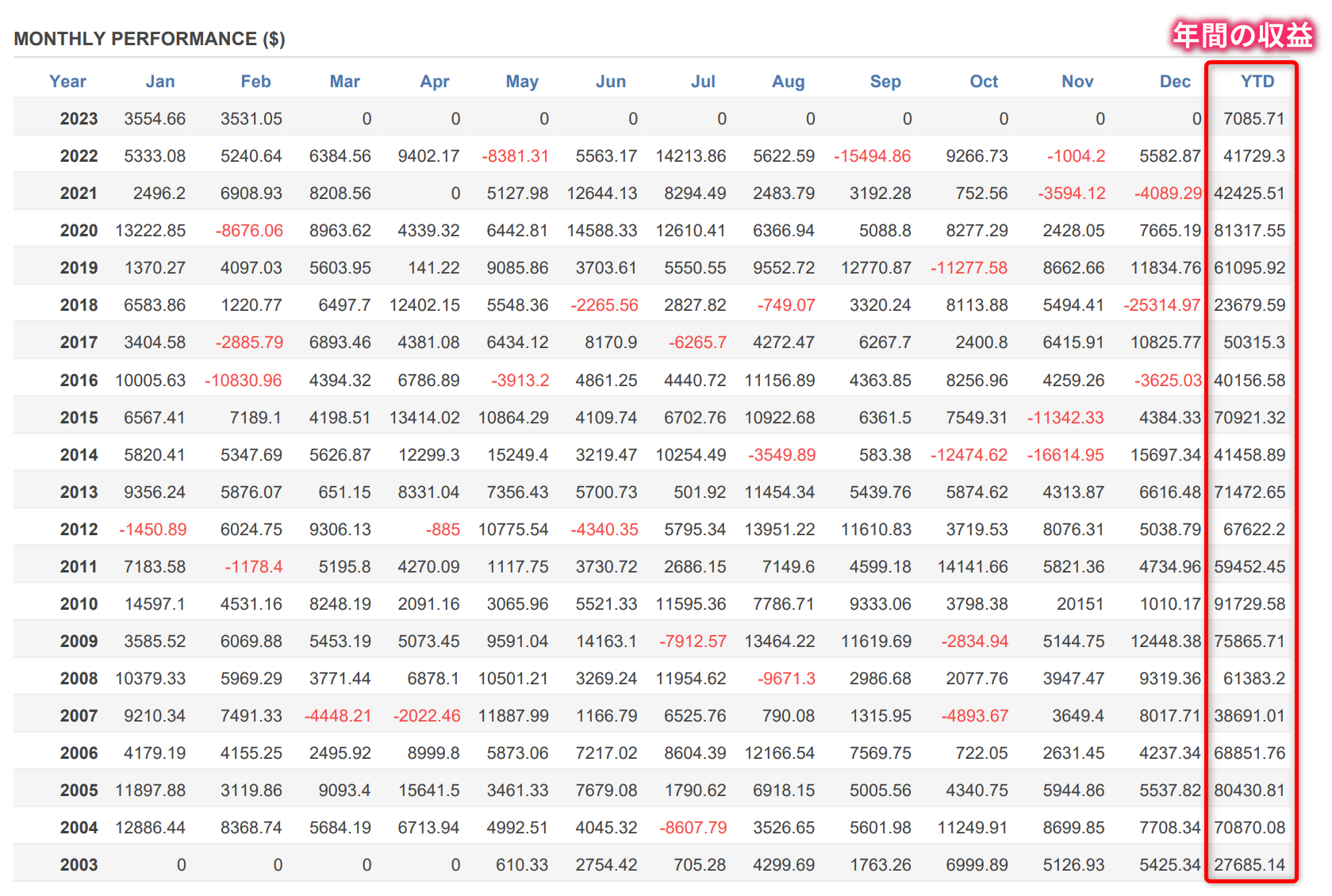
Task: Click the 2003 year row label
Action: click(x=79, y=865)
